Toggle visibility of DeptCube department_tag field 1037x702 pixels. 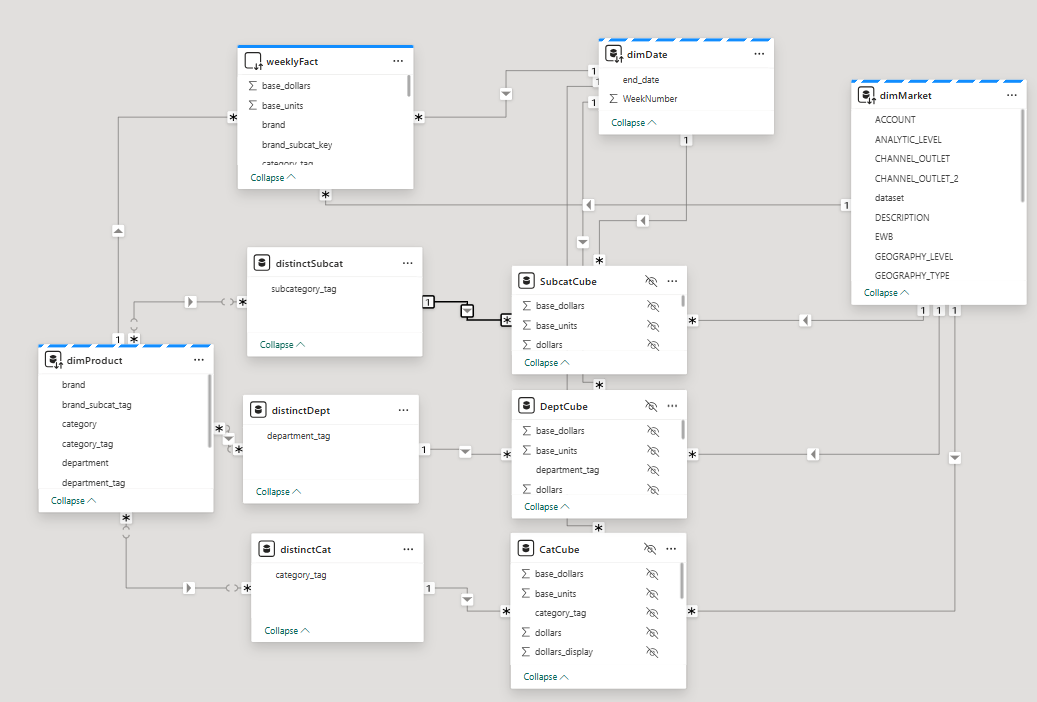(653, 470)
